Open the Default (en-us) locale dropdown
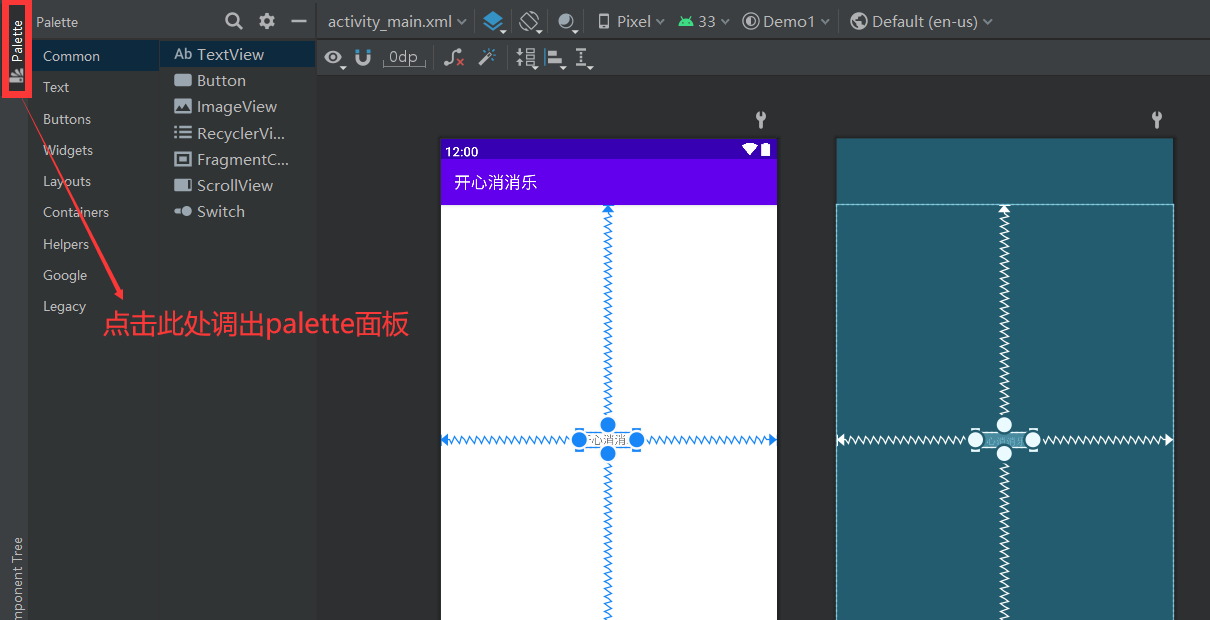Viewport: 1210px width, 620px height. [x=921, y=21]
